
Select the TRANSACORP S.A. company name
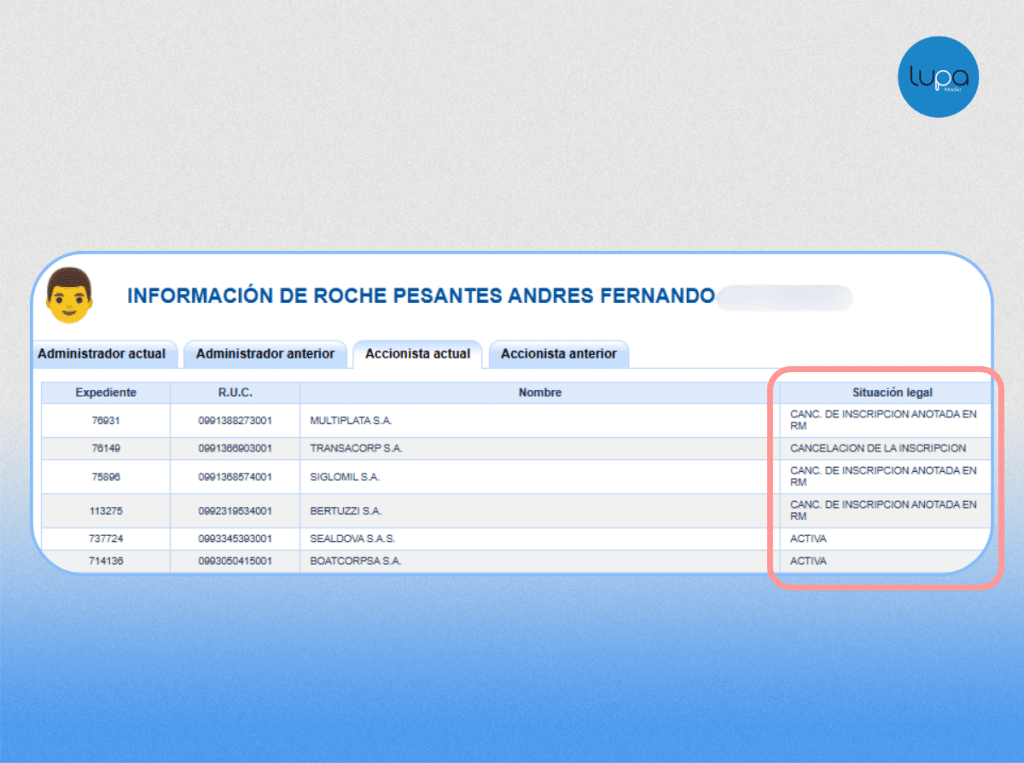(x=356, y=448)
